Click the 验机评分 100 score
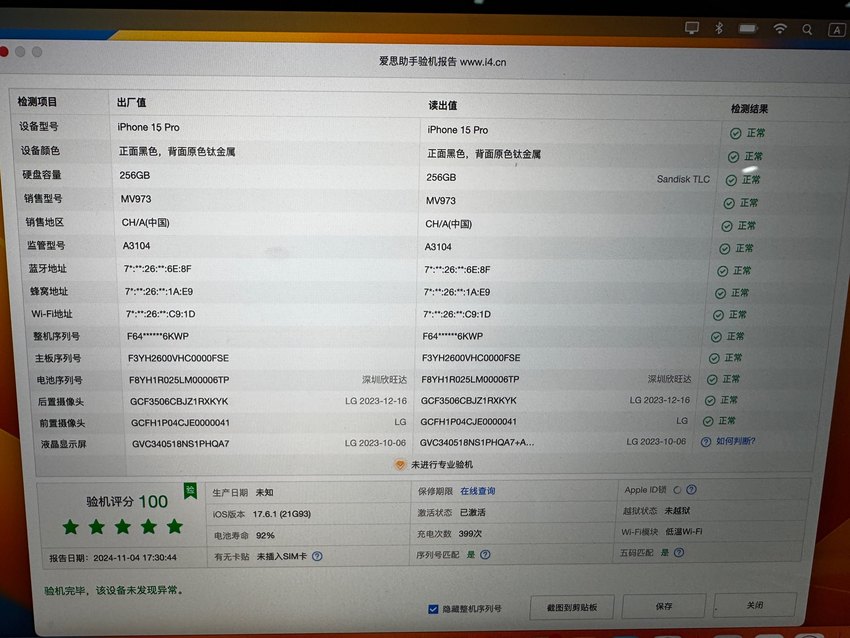The width and height of the screenshot is (850, 638). 127,501
